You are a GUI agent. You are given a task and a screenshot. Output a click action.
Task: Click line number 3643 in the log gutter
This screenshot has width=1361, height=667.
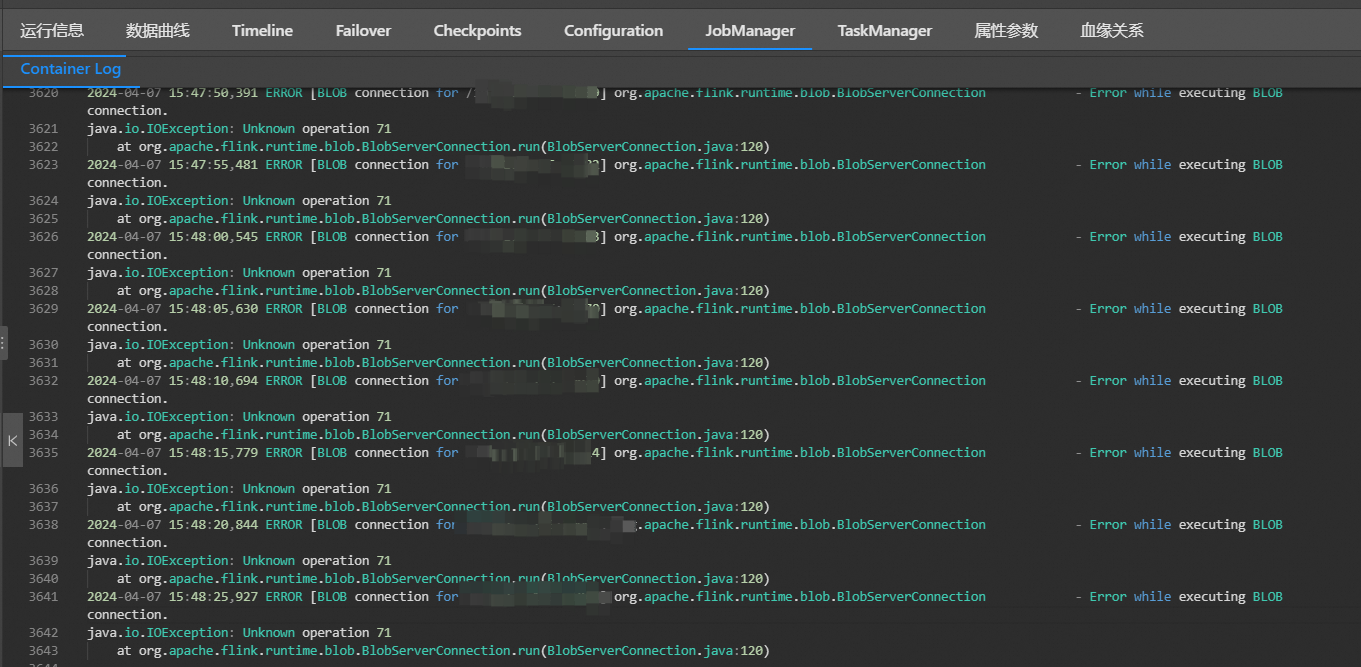tap(43, 650)
